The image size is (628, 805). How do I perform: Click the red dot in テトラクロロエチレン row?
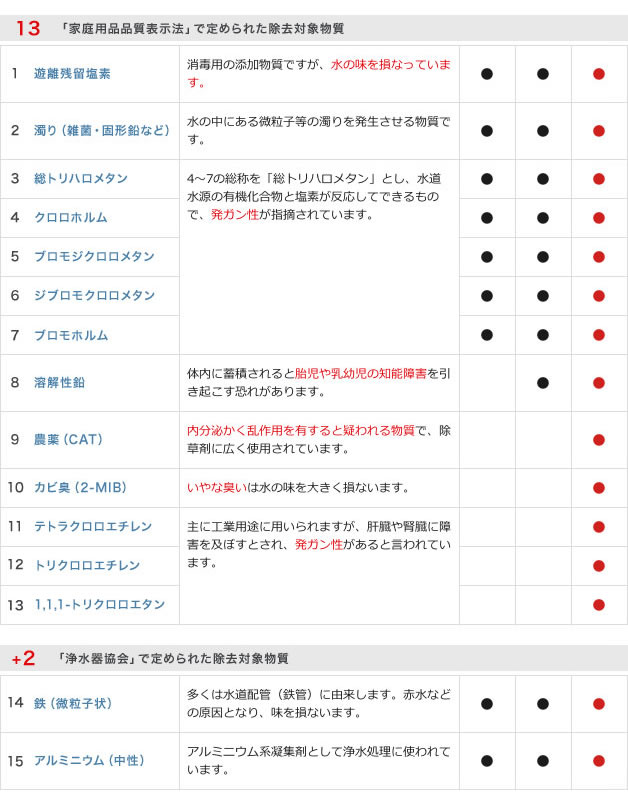click(x=599, y=526)
